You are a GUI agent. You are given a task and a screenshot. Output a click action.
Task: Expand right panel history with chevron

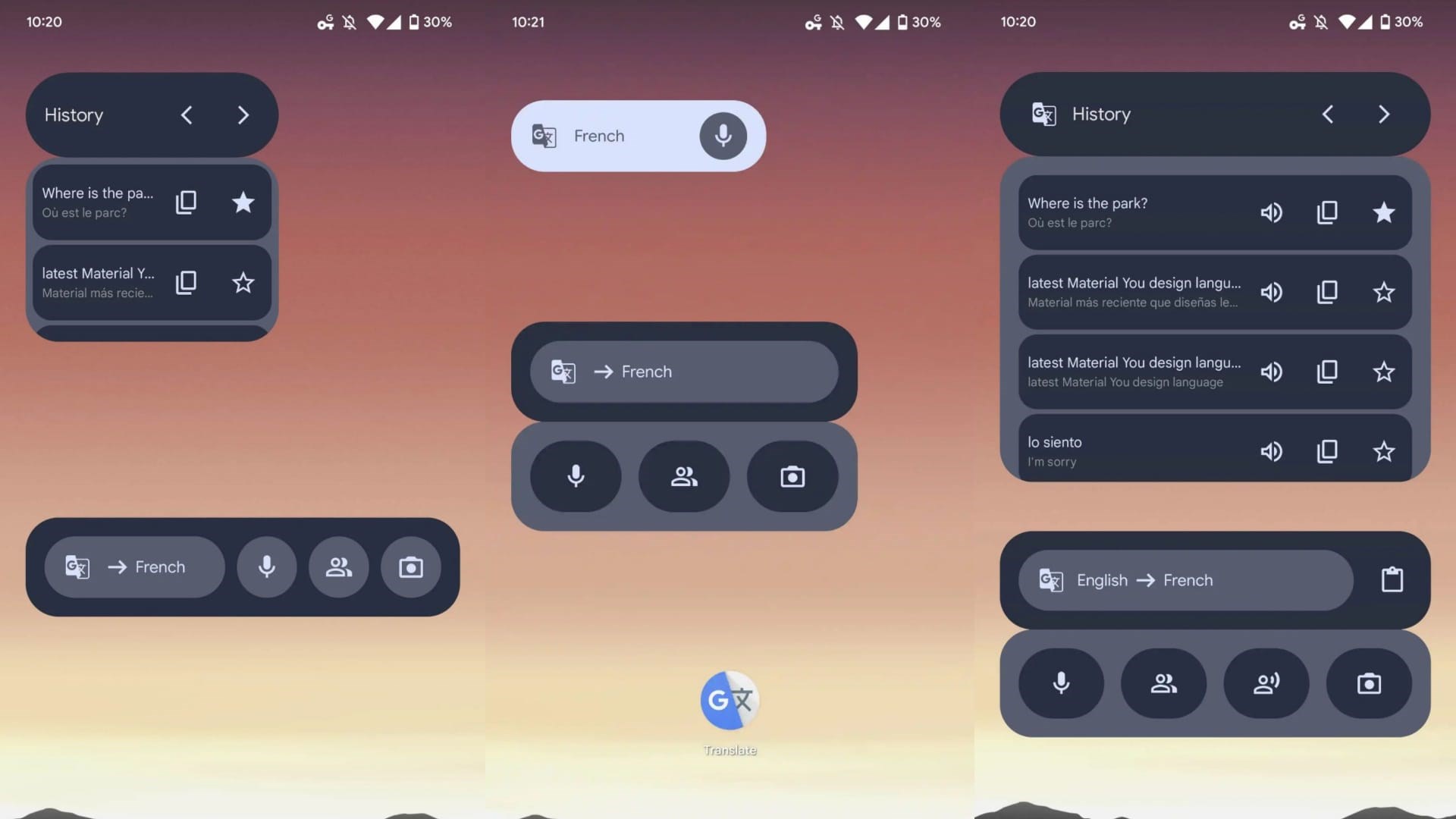(1383, 113)
